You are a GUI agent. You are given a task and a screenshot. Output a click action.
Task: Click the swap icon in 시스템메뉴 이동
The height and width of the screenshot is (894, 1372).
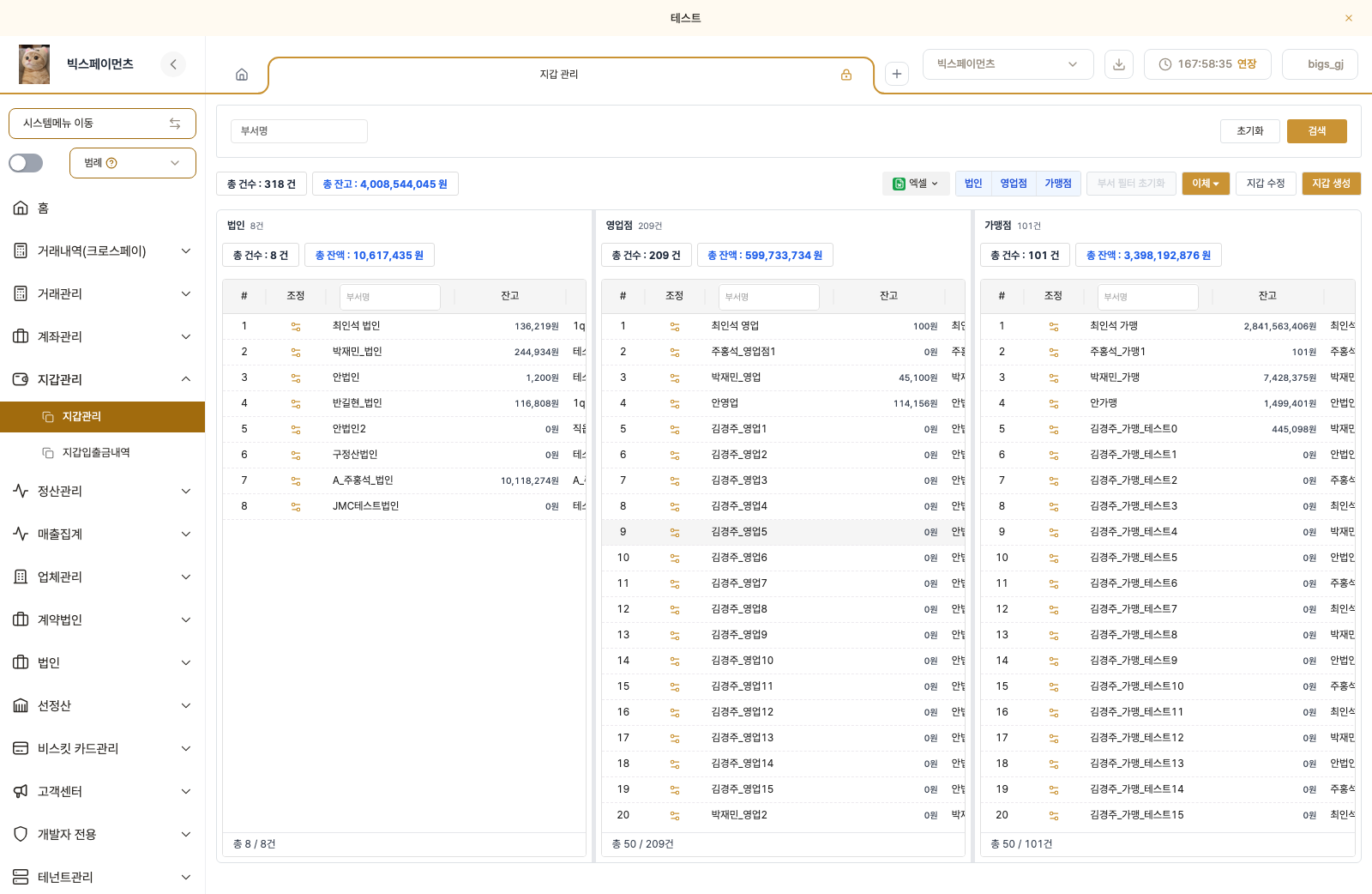pyautogui.click(x=175, y=124)
